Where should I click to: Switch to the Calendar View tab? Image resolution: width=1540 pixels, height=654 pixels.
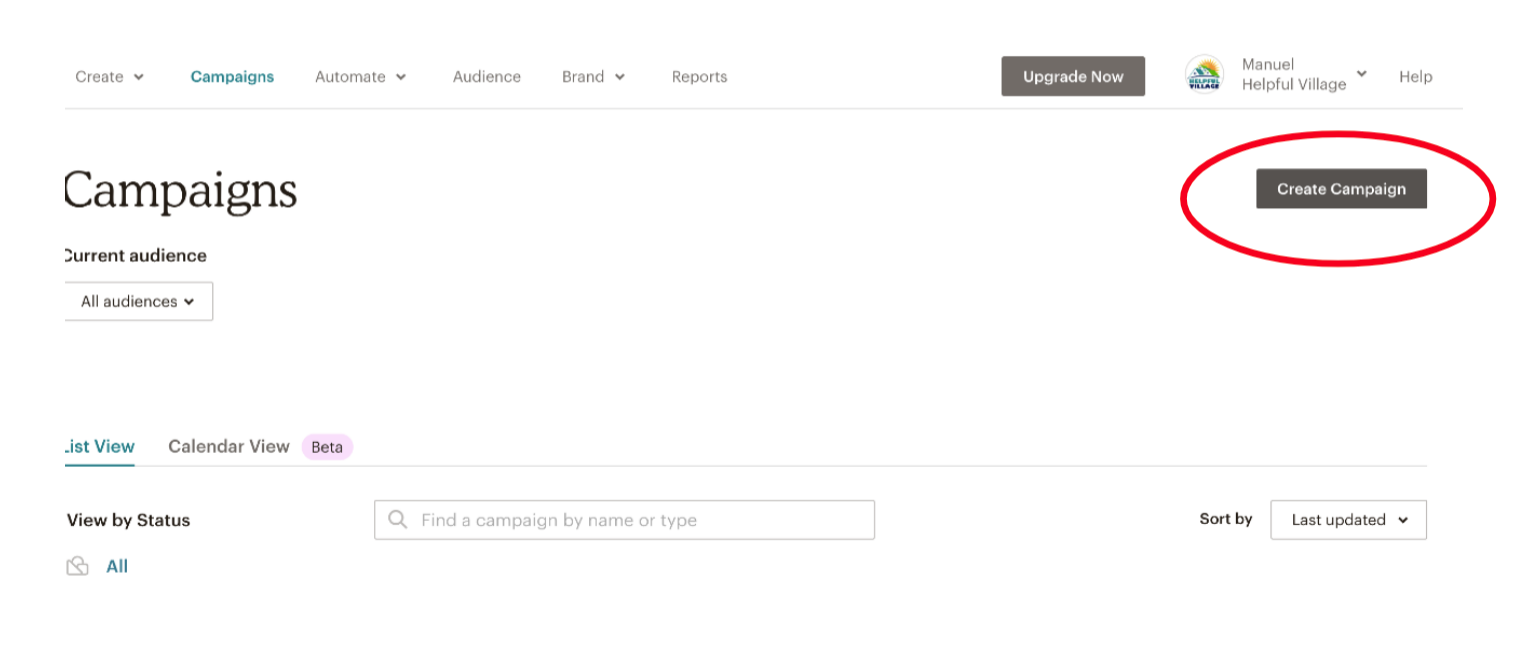[x=228, y=447]
